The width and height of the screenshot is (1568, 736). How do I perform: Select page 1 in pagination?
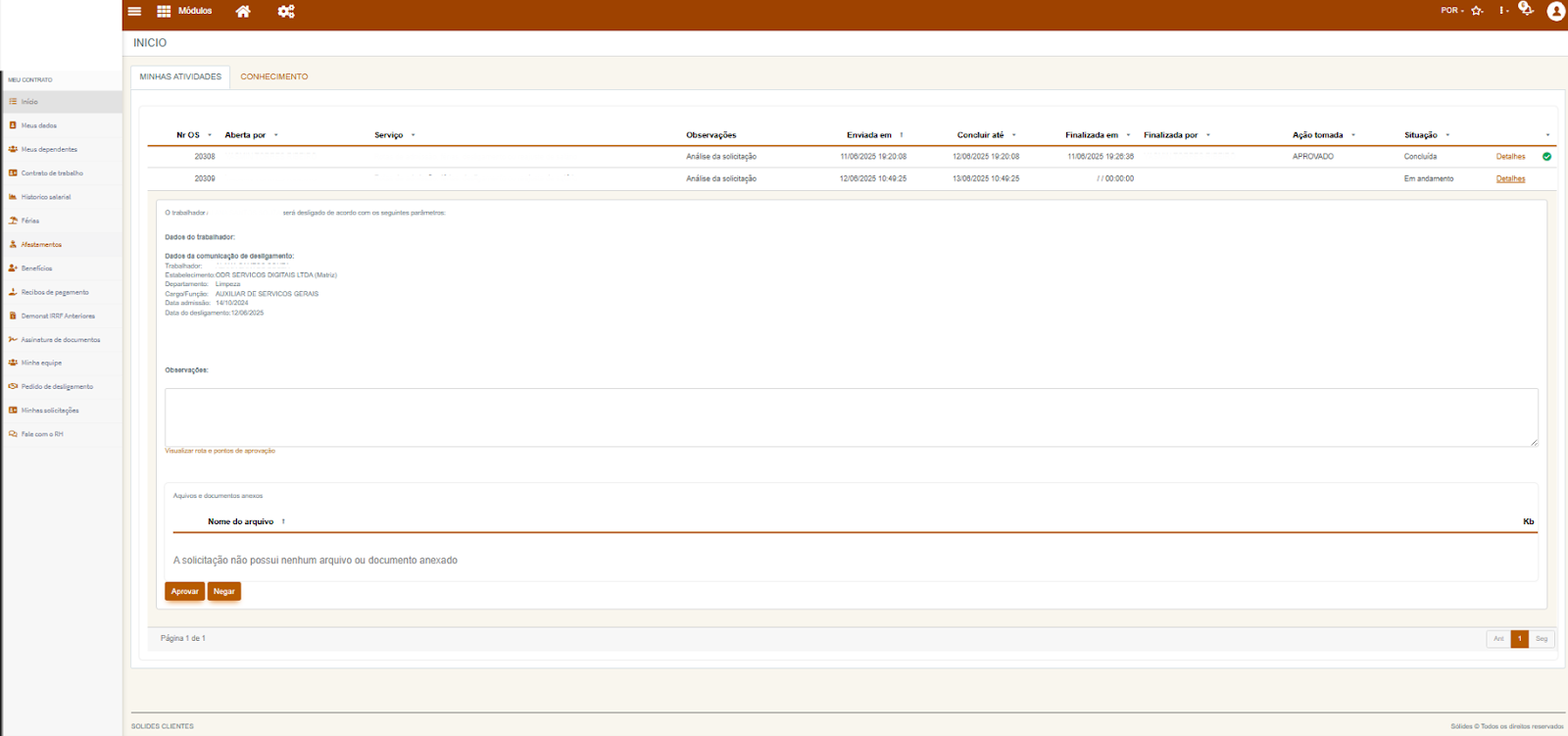(1520, 639)
